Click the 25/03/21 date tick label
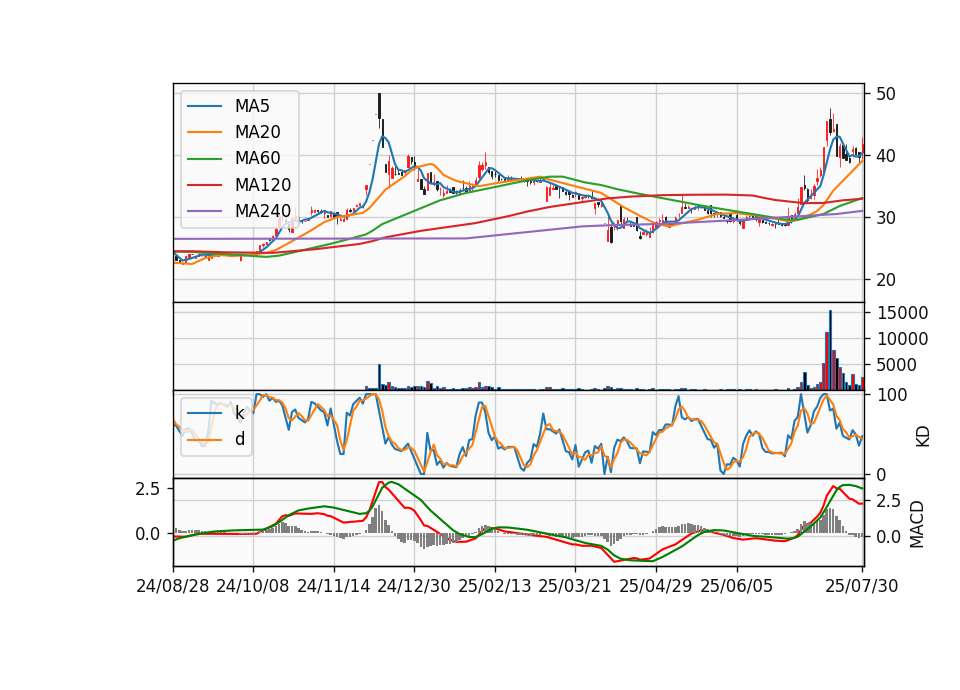Image resolution: width=960 pixels, height=690 pixels. click(575, 587)
